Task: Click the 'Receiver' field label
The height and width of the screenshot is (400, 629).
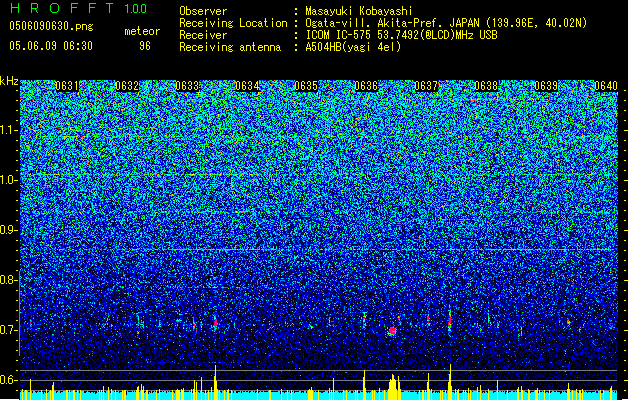Action: [x=203, y=35]
